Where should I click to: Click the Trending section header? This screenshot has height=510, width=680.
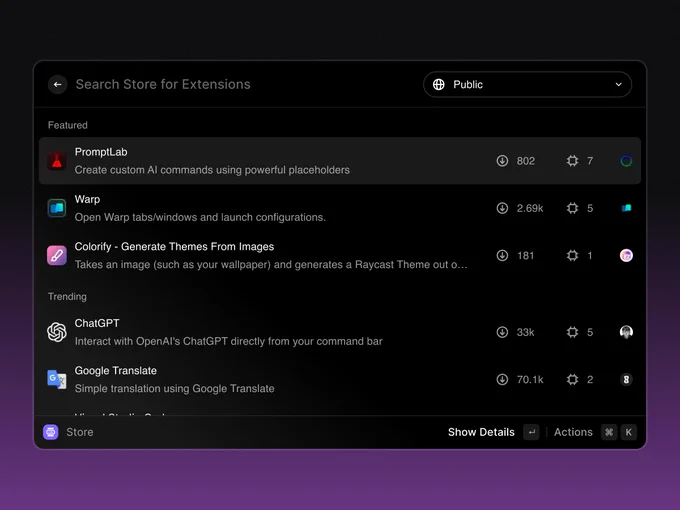click(67, 297)
